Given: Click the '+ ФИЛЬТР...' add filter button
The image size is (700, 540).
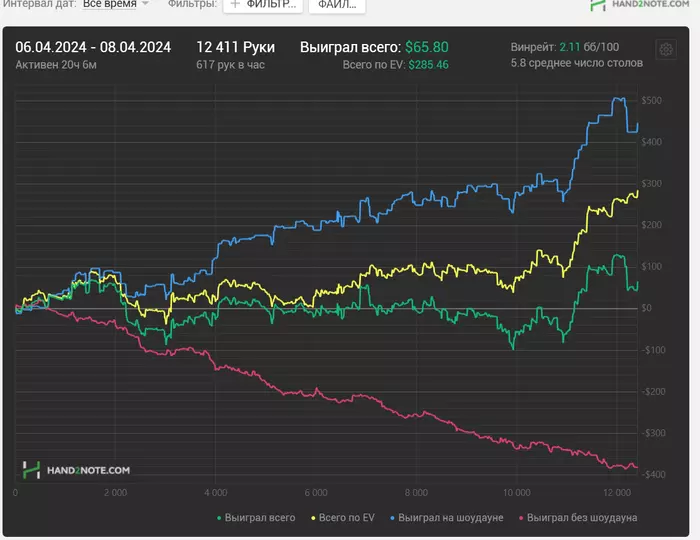Looking at the screenshot, I should pyautogui.click(x=263, y=5).
